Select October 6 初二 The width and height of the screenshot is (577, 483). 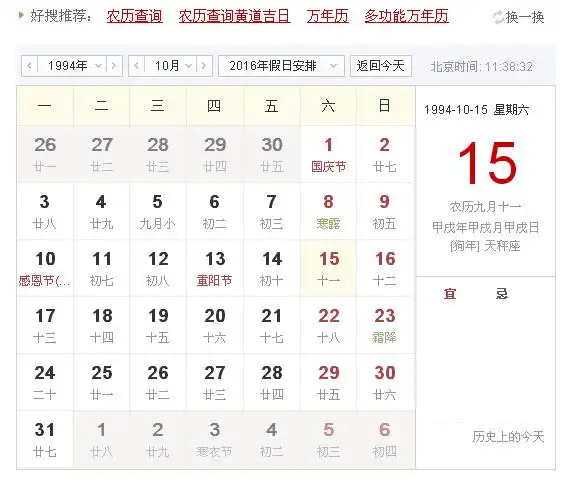tap(215, 212)
